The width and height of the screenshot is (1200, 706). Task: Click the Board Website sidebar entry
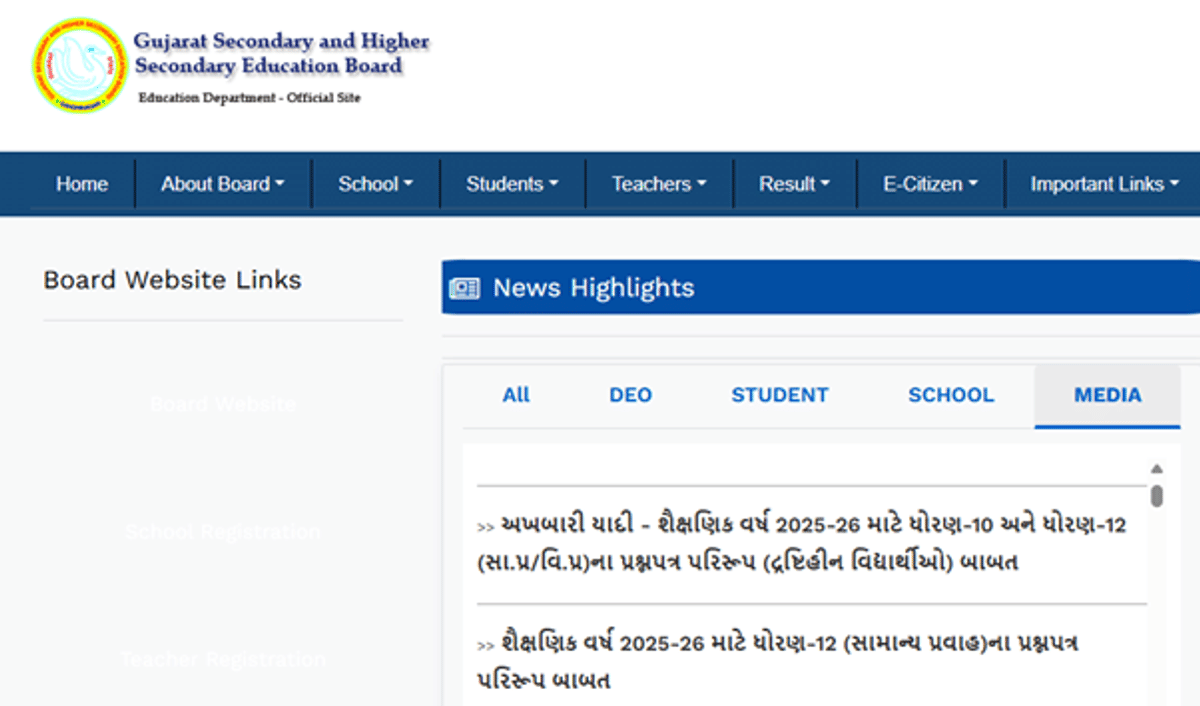222,403
